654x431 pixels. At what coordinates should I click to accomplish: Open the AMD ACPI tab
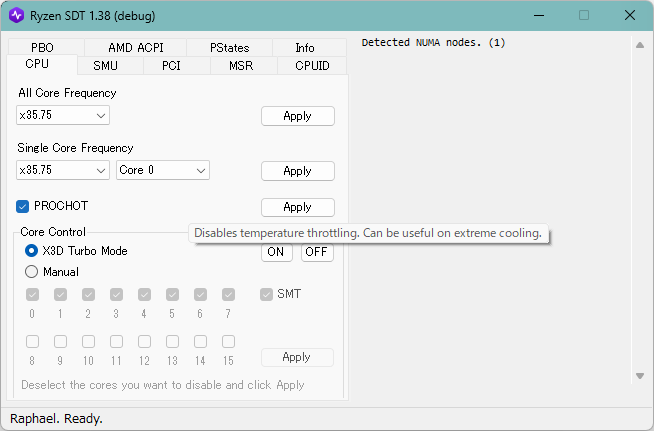click(136, 48)
